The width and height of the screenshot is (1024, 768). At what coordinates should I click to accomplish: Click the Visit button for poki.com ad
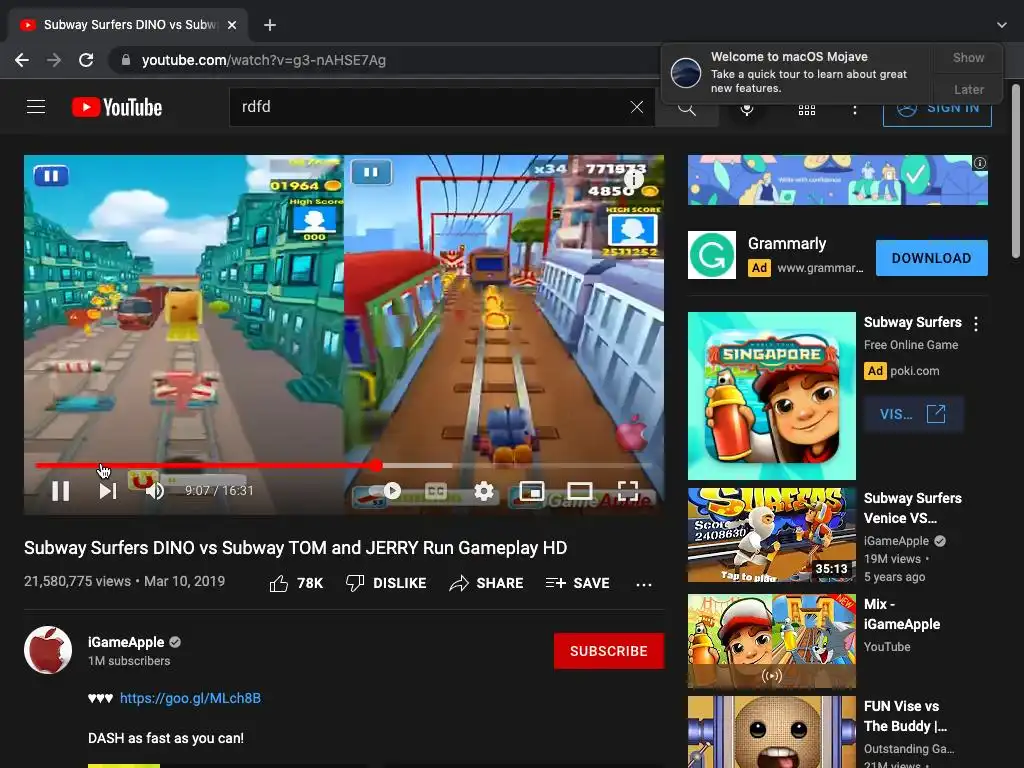tap(914, 414)
